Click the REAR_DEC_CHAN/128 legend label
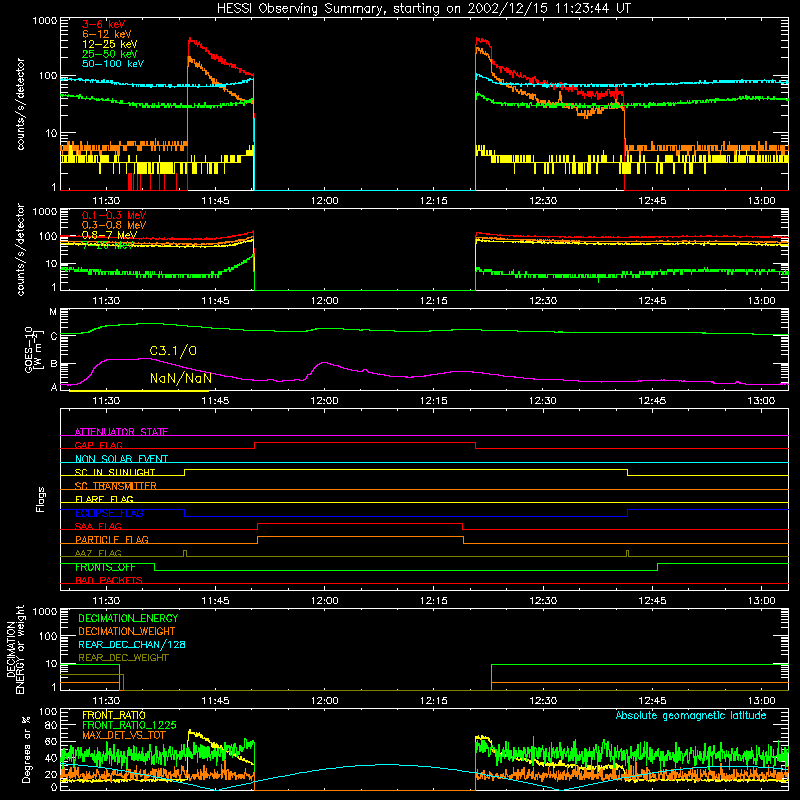This screenshot has height=800, width=800. pyautogui.click(x=132, y=645)
